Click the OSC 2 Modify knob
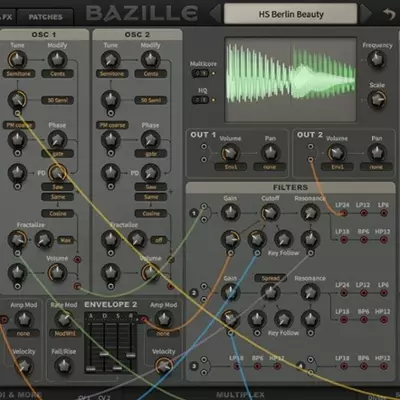 coord(151,60)
